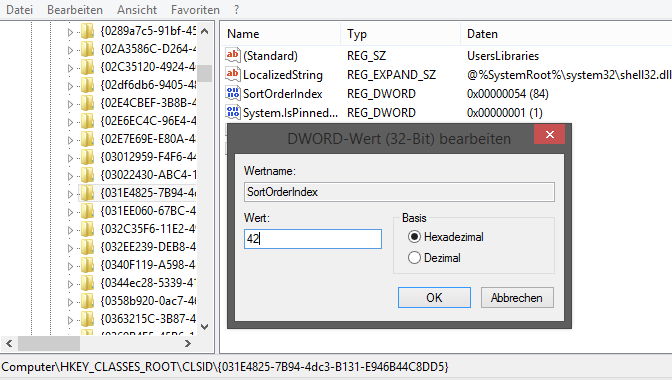The image size is (672, 380).
Task: Click folder icon of {031E4825-7B94 key
Action: (x=87, y=193)
